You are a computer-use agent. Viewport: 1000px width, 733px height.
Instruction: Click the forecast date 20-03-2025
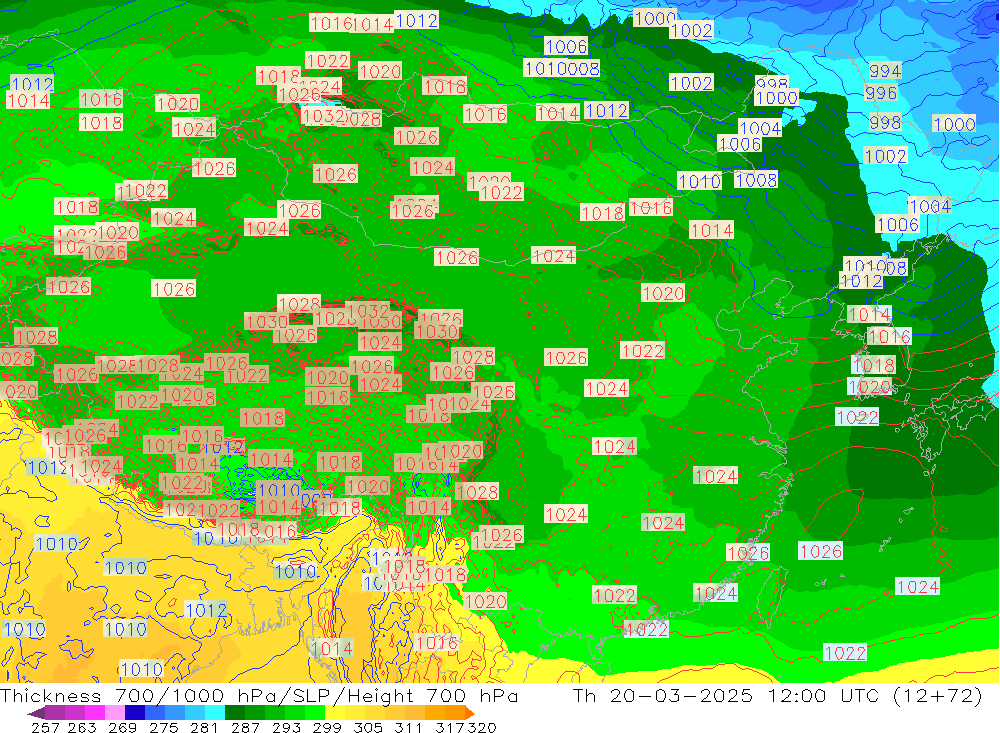[x=681, y=695]
